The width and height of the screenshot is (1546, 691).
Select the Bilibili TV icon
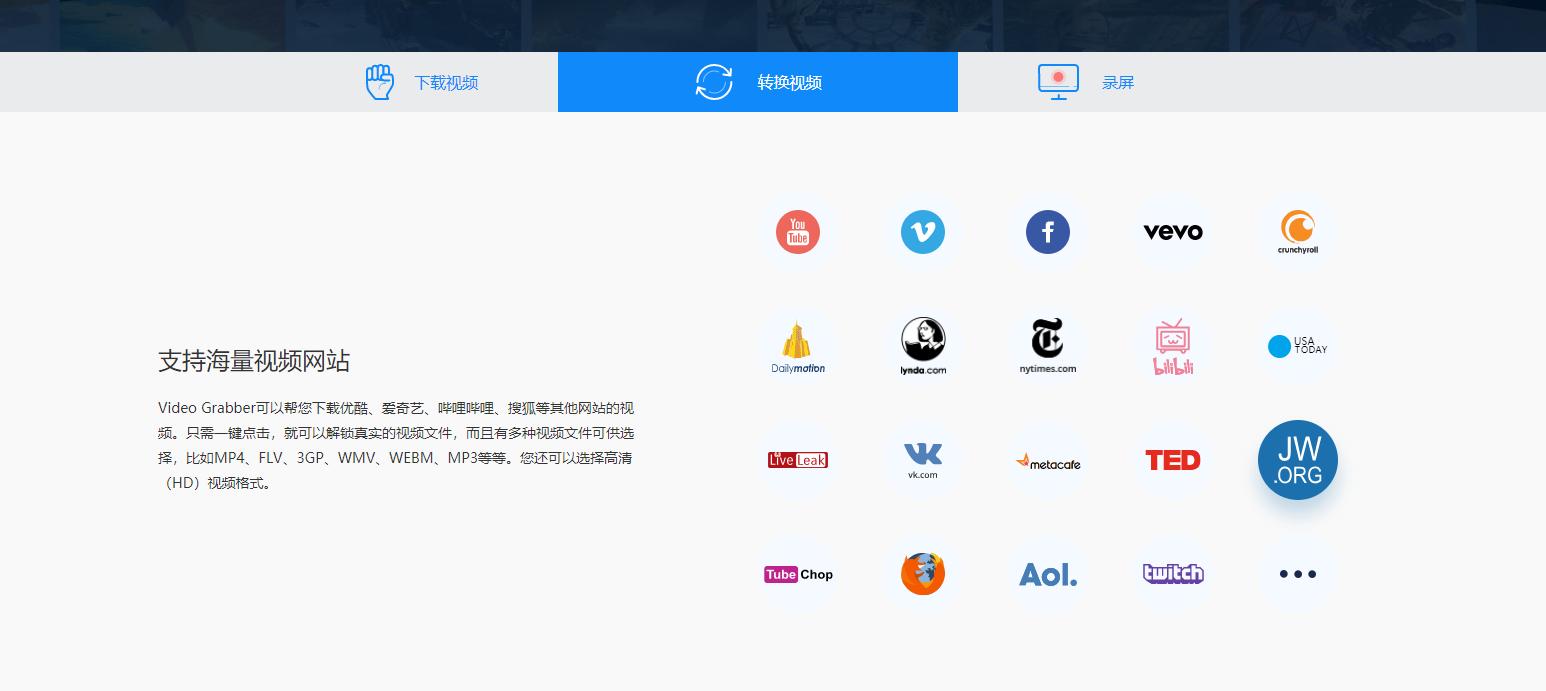(1172, 345)
